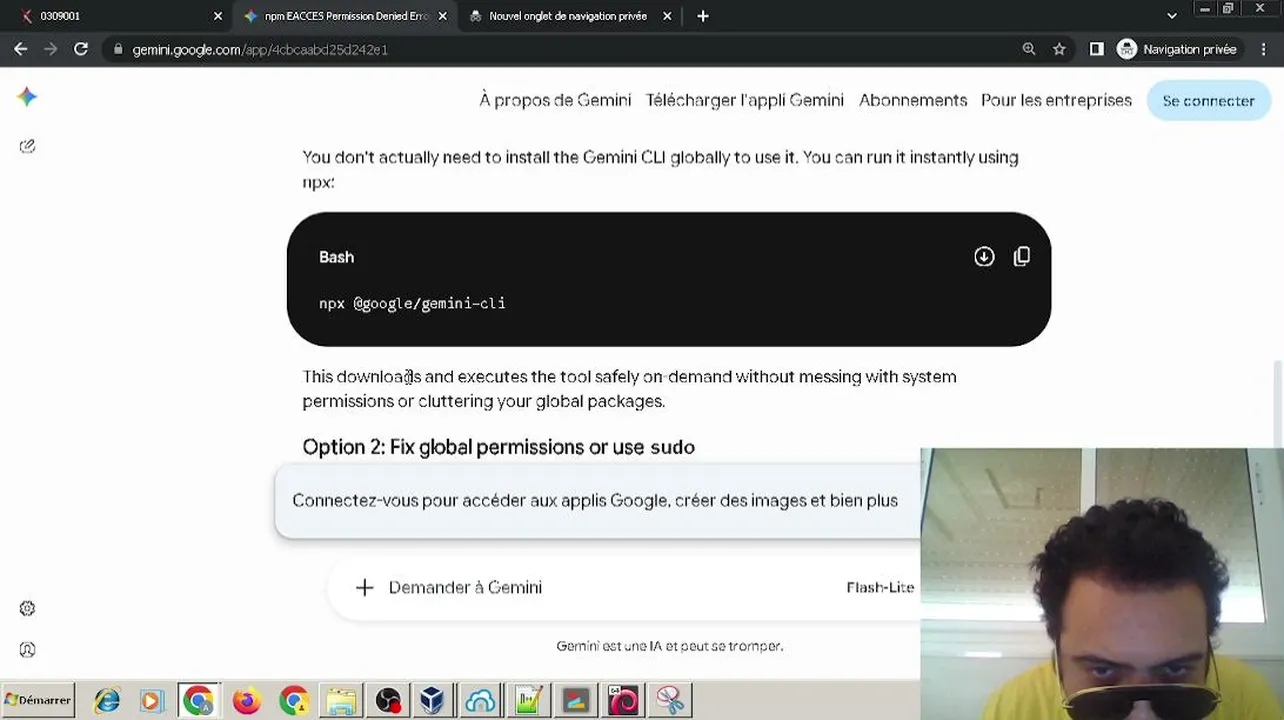Viewport: 1284px width, 720px height.
Task: Open the dark app with red arrow in the taskbar
Action: click(576, 700)
